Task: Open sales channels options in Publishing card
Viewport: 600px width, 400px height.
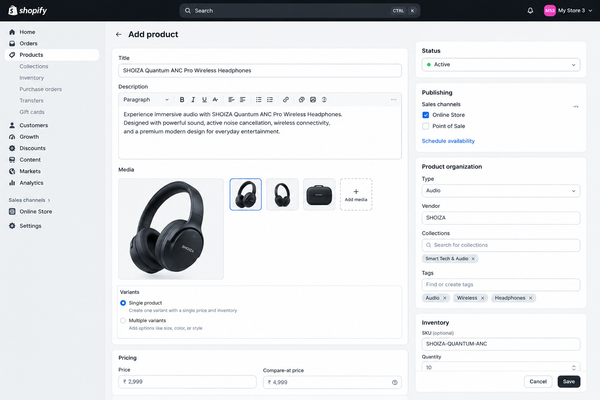Action: click(576, 106)
